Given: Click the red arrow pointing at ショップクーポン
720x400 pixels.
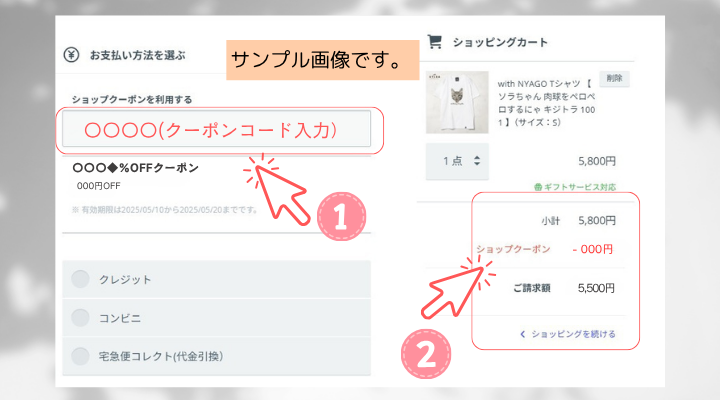Looking at the screenshot, I should tap(456, 288).
